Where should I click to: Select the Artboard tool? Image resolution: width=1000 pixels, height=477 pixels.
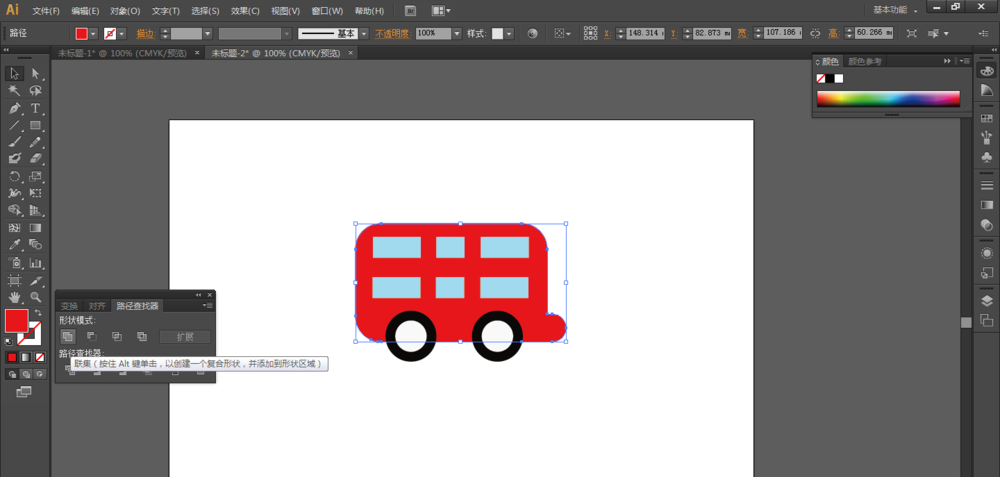click(15, 280)
